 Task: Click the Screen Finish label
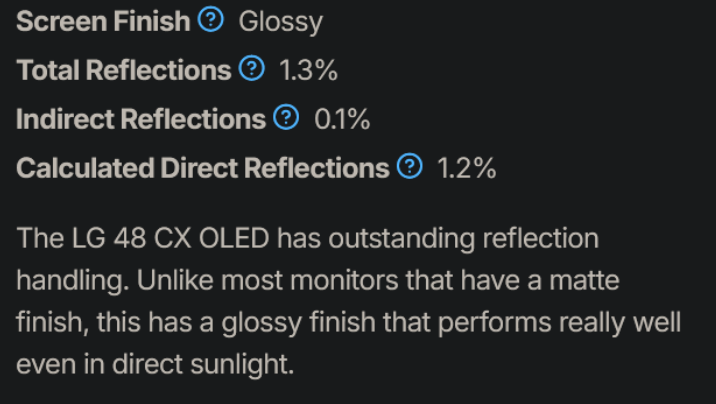pos(104,21)
